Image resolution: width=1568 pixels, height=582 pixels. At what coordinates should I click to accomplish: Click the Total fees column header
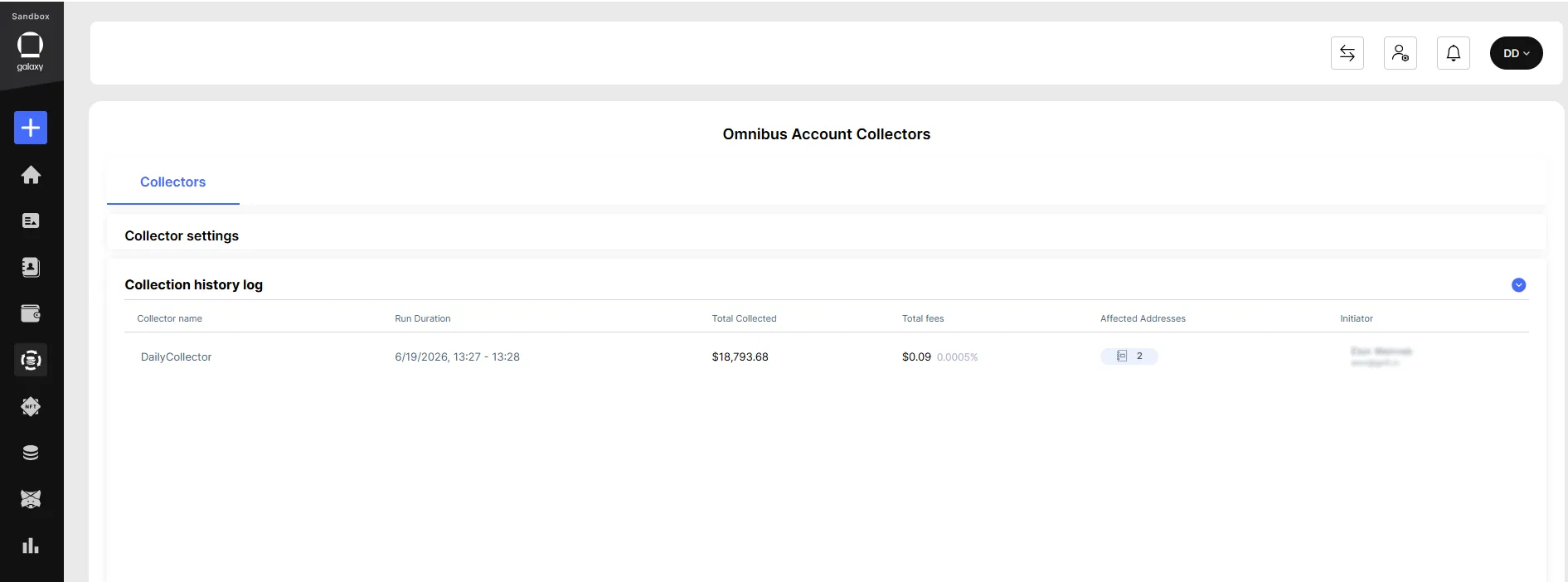(x=923, y=318)
